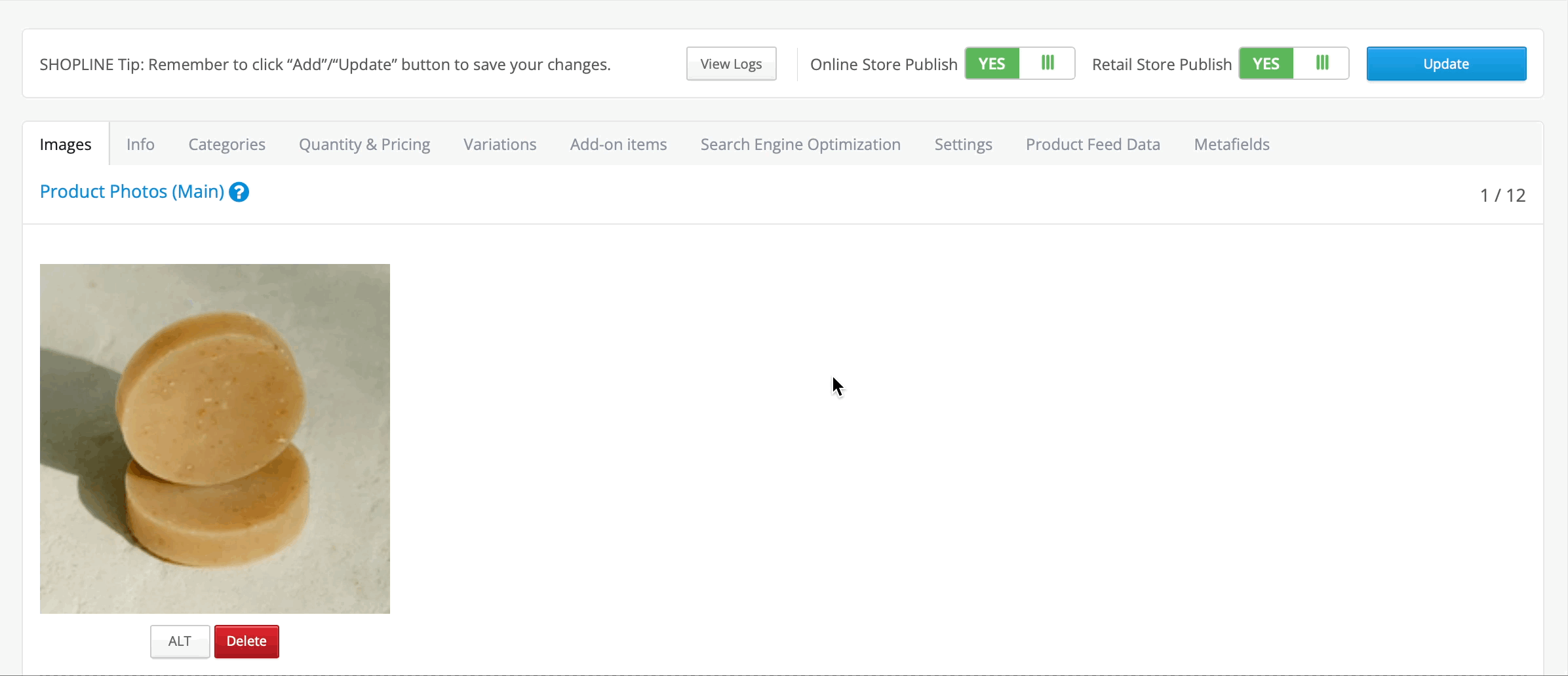
Task: Toggle Retail Store Publish switch
Action: coord(1293,64)
